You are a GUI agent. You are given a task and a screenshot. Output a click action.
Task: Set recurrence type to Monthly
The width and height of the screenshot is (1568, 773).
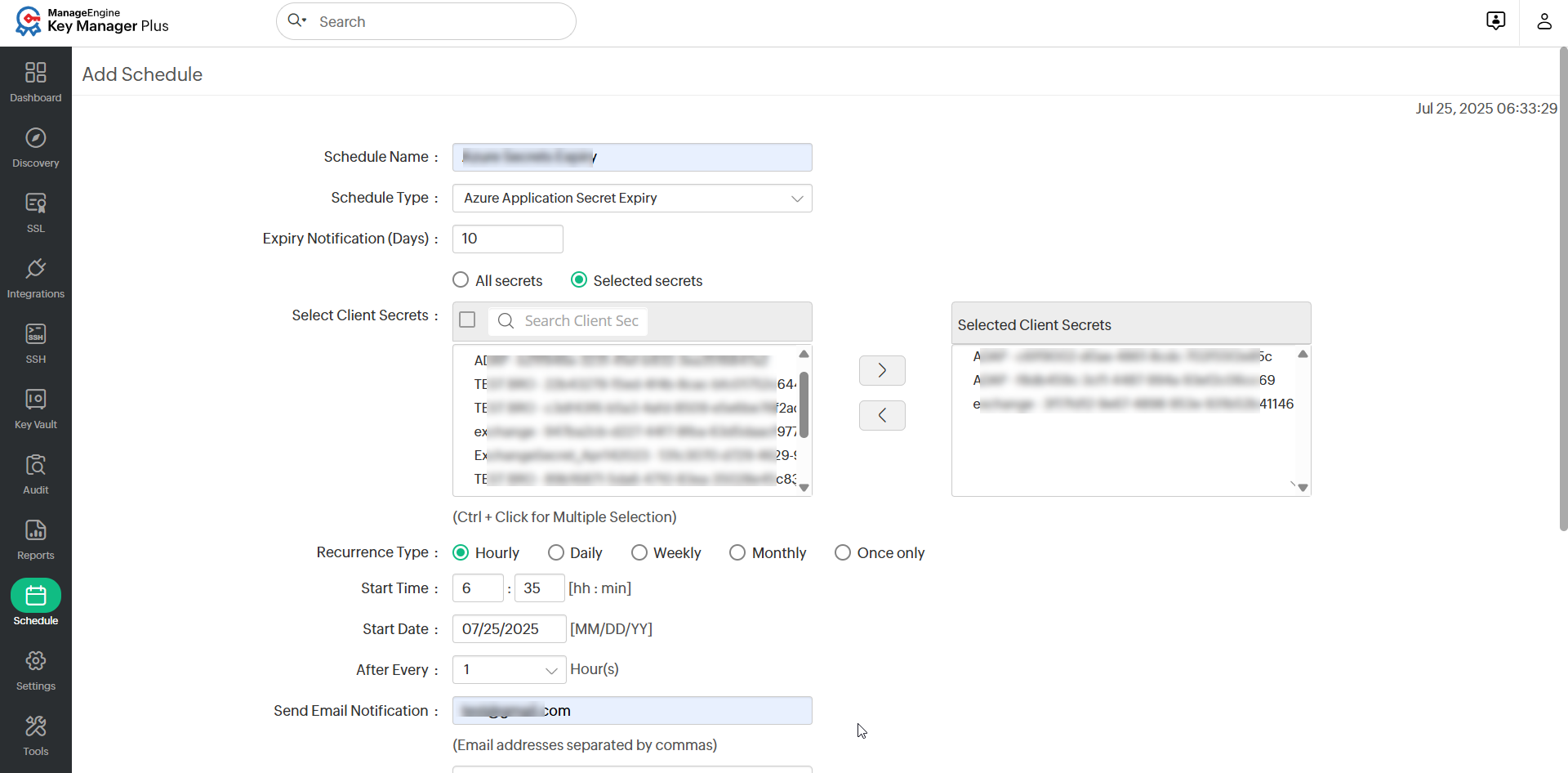737,552
